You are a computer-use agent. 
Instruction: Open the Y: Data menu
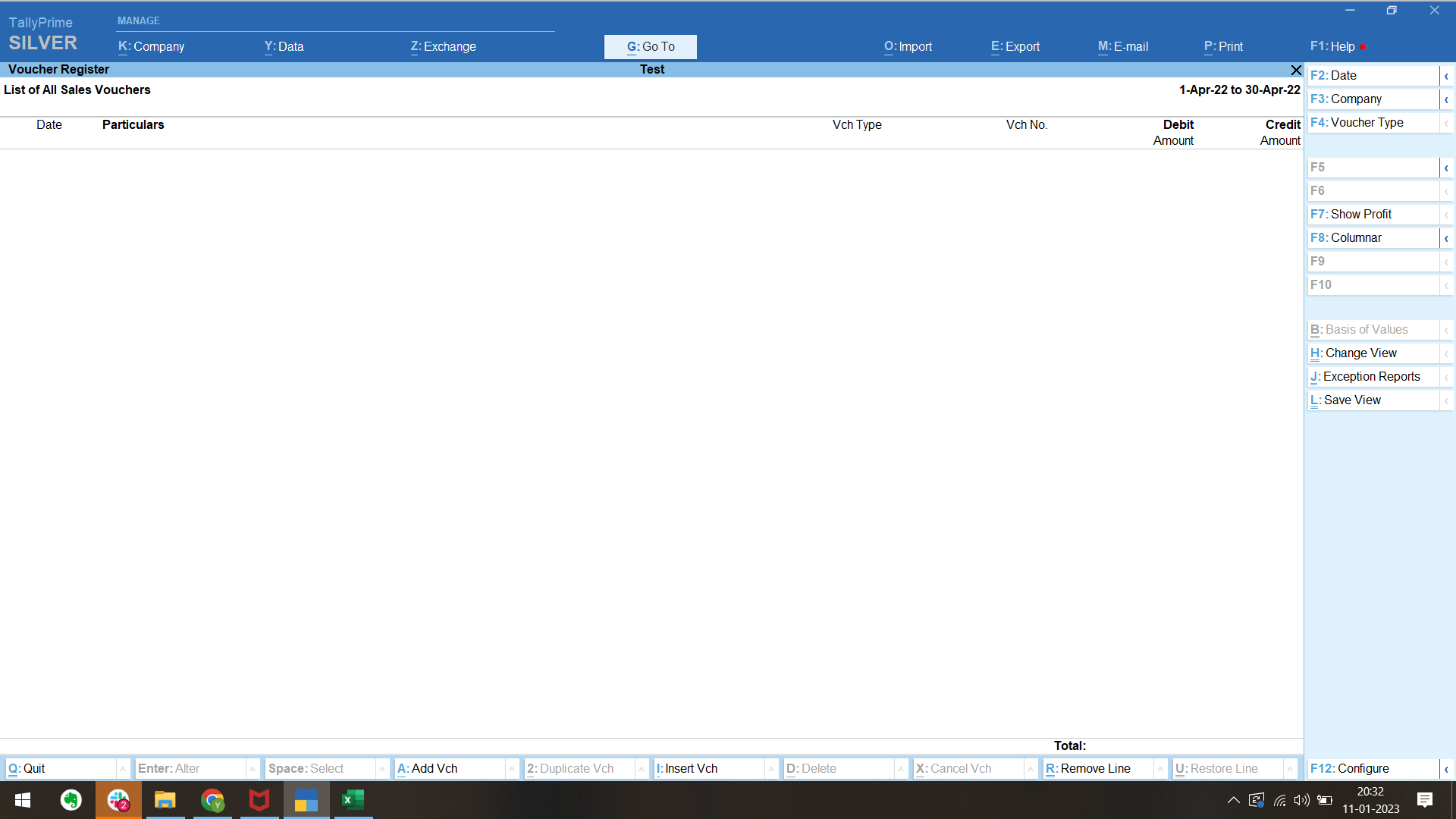point(284,46)
